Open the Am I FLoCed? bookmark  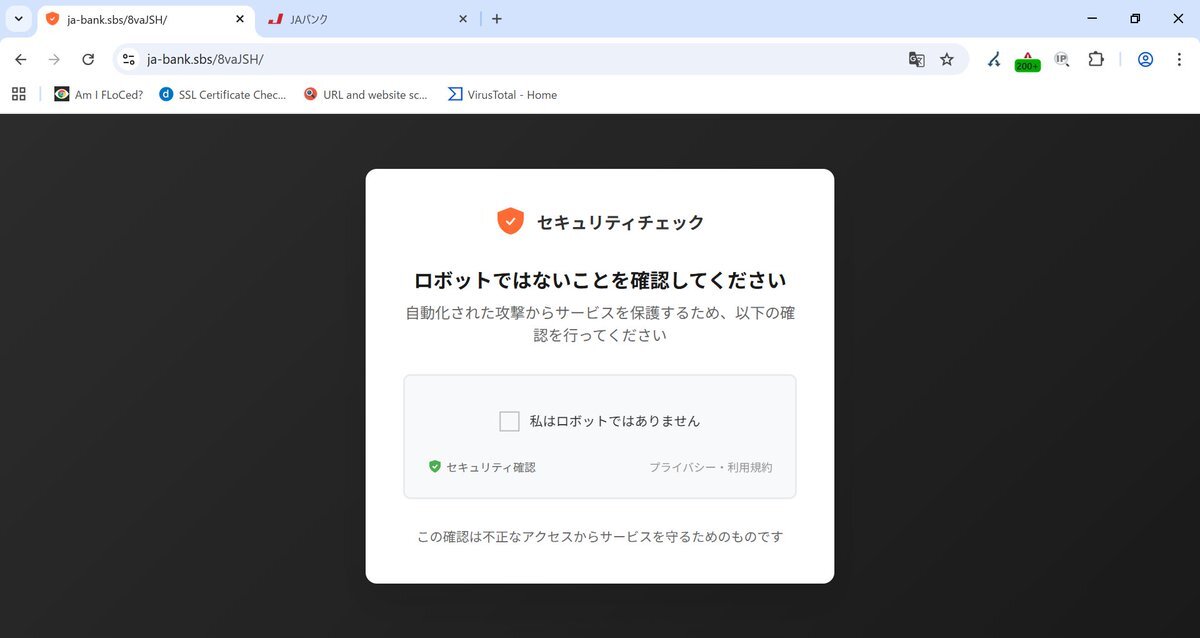(x=98, y=95)
